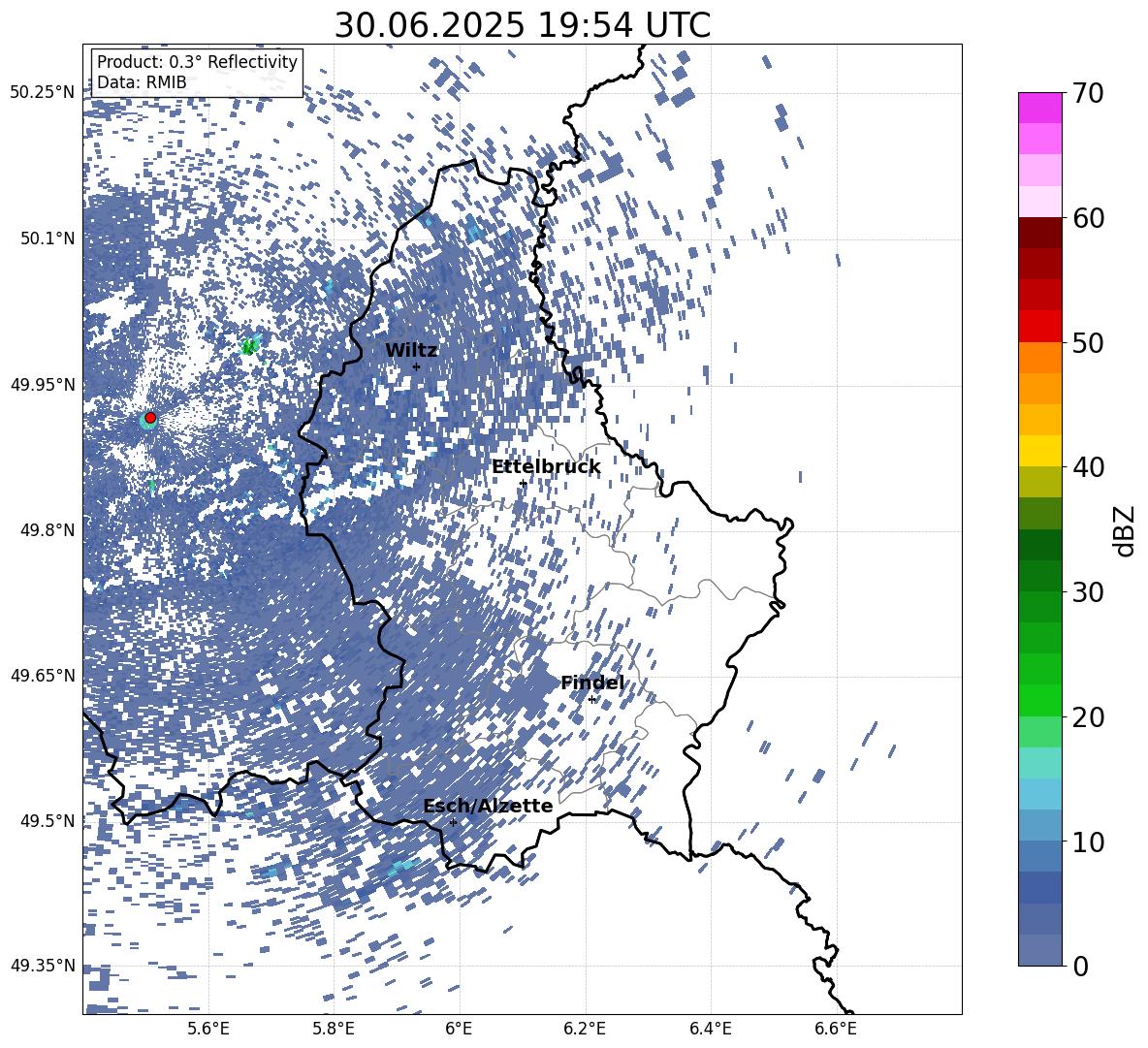Viewport: 1148px width, 1048px height.
Task: Click the 30 tick on the colorbar
Action: coord(1088,592)
